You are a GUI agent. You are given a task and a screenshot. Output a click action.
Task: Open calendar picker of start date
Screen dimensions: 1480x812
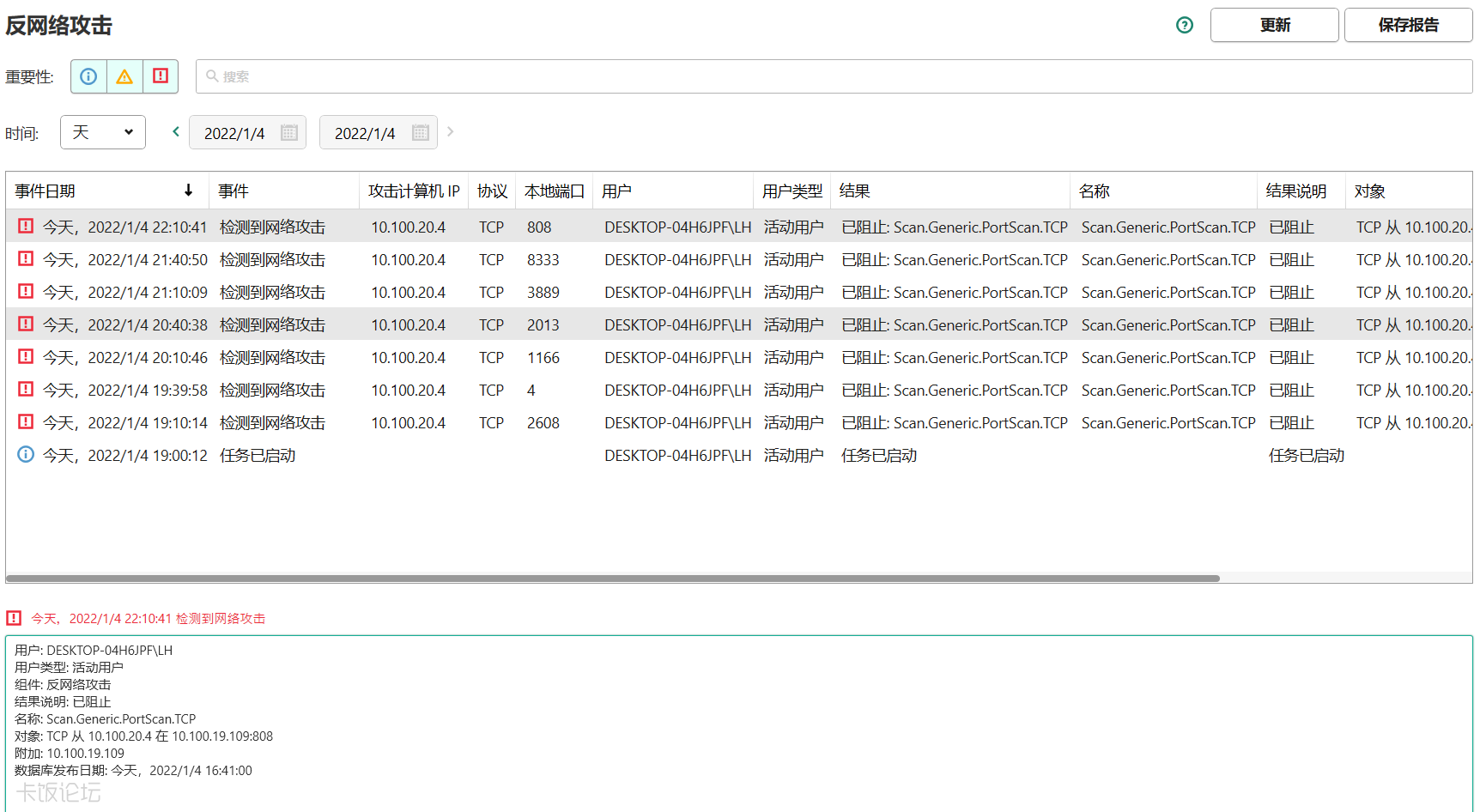(289, 133)
